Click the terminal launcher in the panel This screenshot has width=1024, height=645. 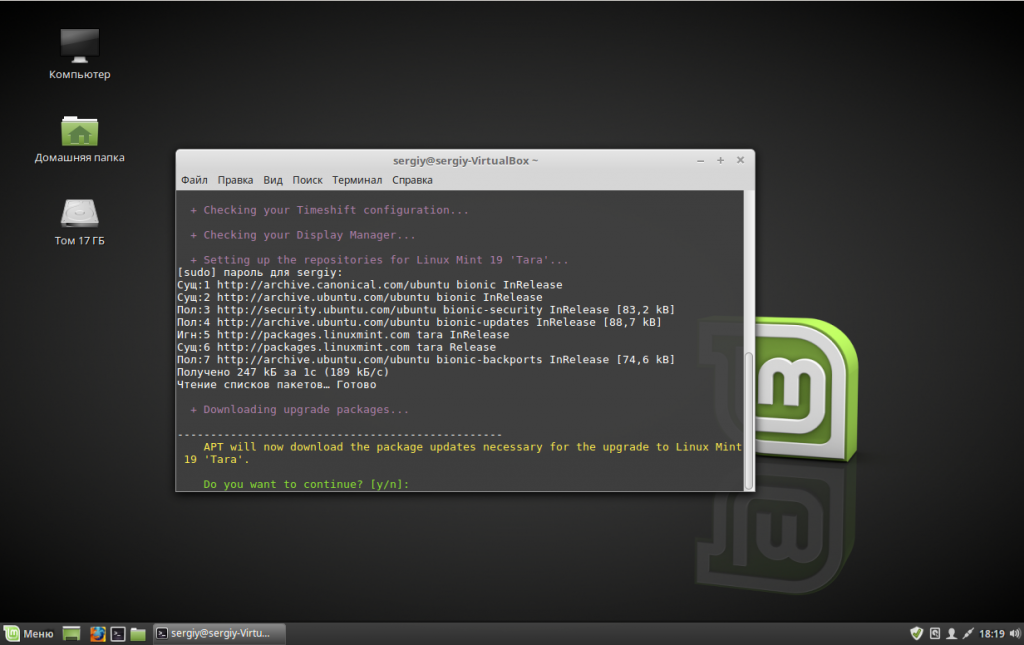(x=117, y=633)
